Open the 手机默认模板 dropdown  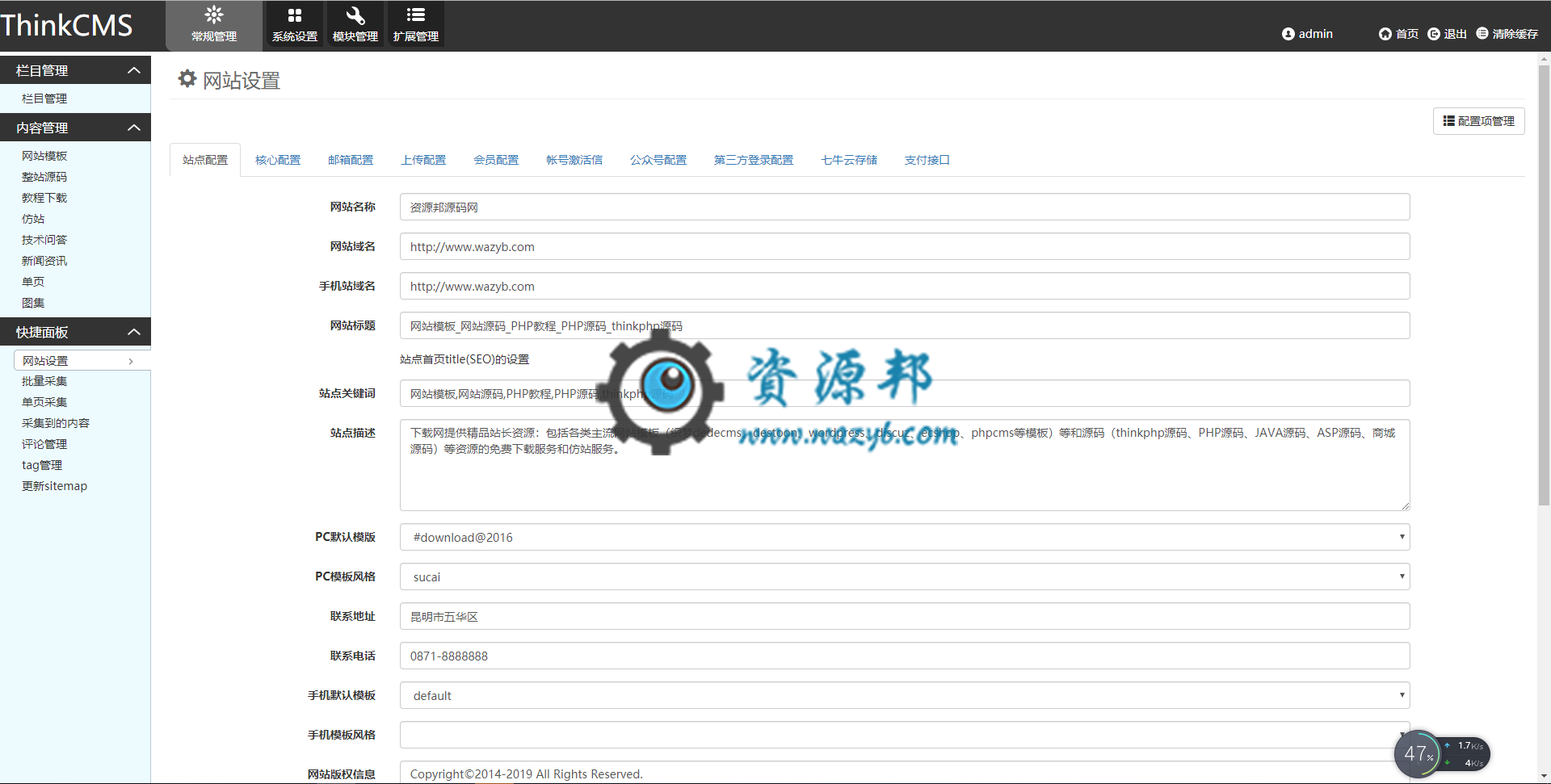coord(905,695)
